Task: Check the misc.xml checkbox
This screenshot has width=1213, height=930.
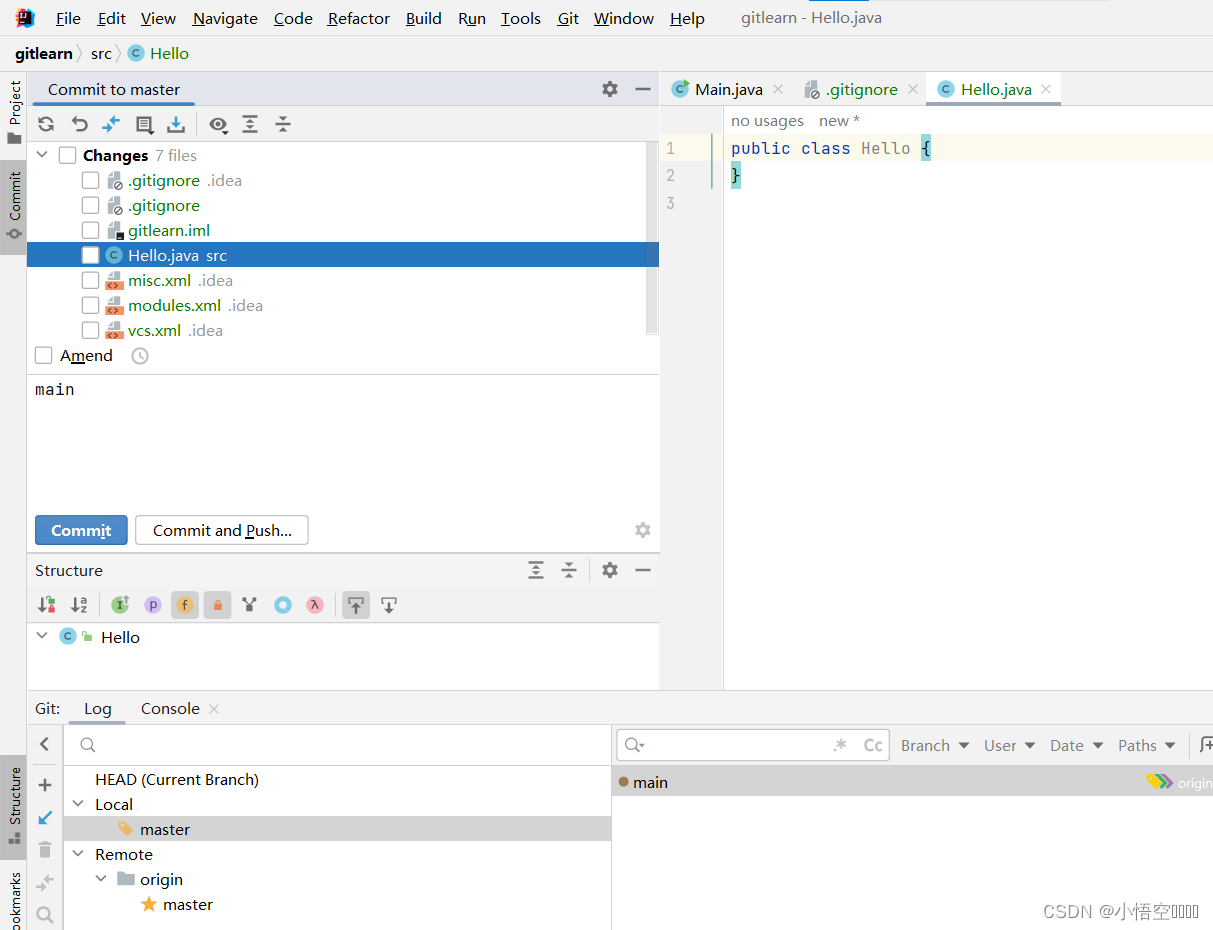Action: pyautogui.click(x=90, y=280)
